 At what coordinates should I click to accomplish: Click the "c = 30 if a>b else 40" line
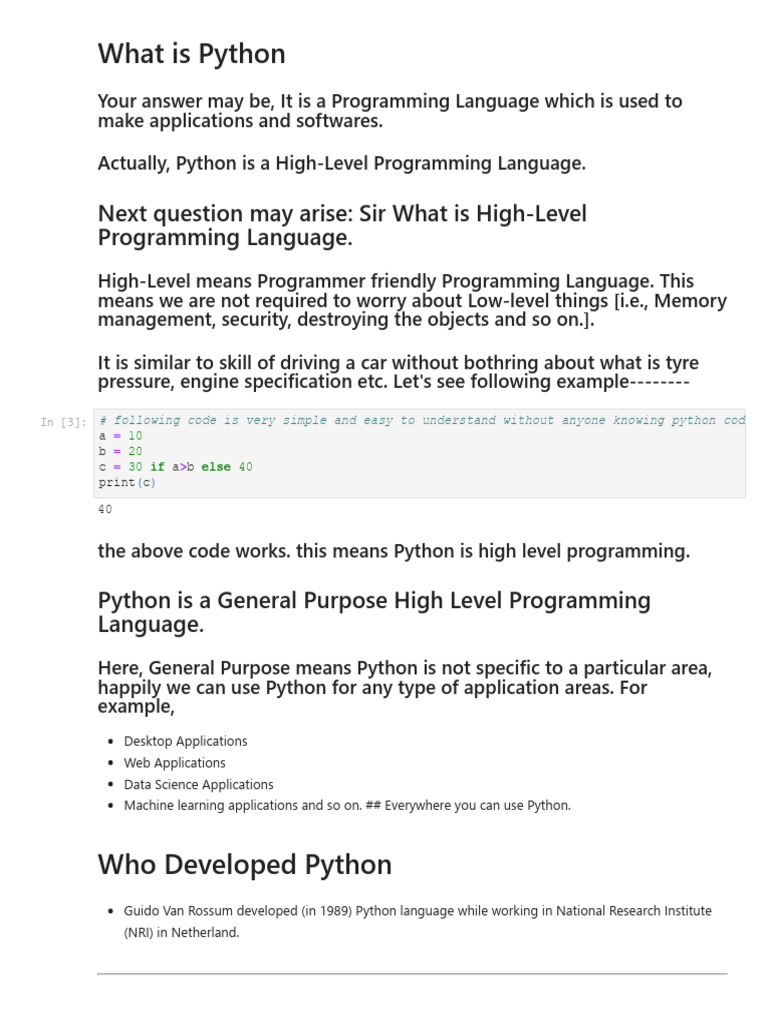pyautogui.click(x=175, y=467)
